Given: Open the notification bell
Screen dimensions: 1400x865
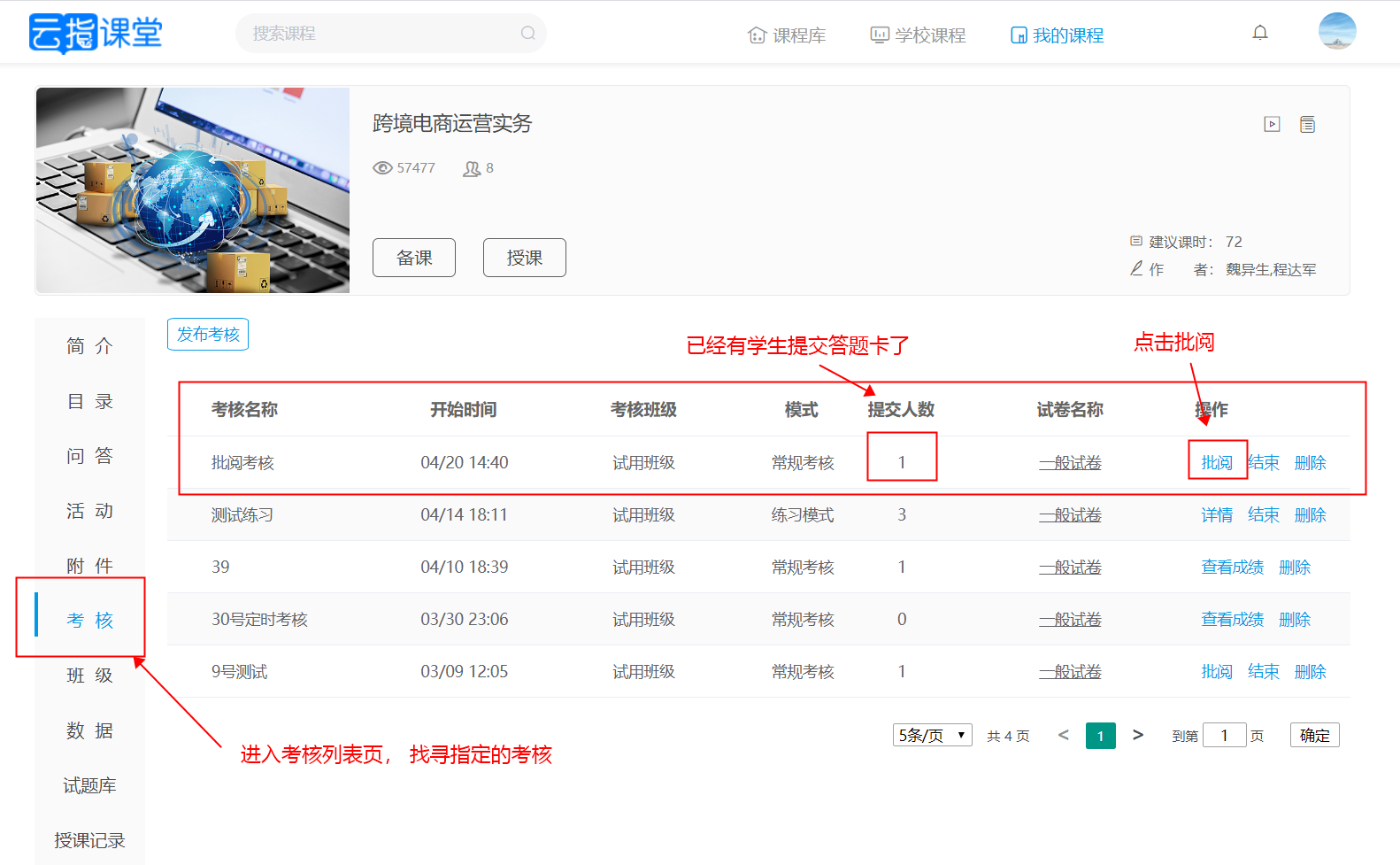Looking at the screenshot, I should [x=1260, y=33].
